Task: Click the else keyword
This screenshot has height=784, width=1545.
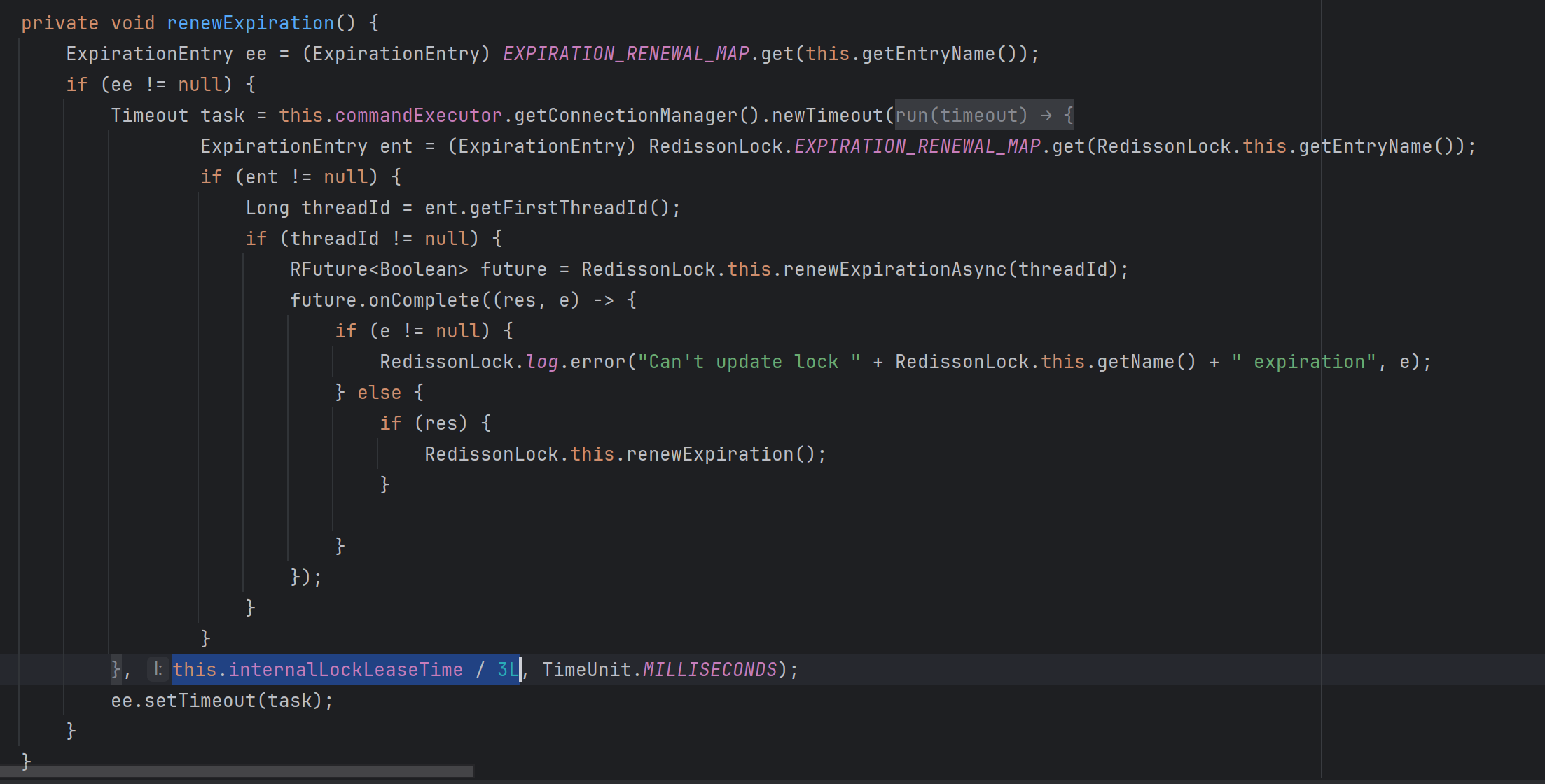Action: [379, 393]
